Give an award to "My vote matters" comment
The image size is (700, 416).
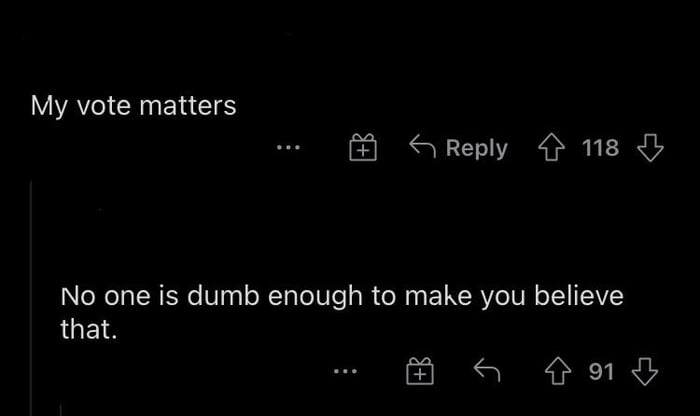pos(362,149)
